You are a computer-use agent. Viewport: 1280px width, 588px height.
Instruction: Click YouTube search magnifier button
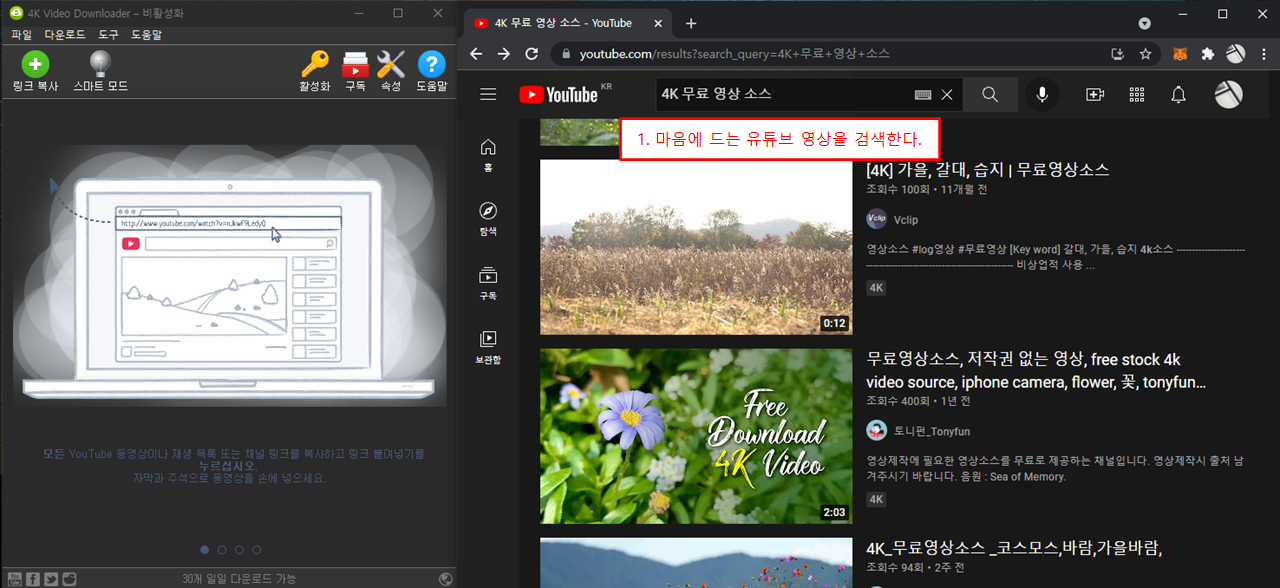pyautogui.click(x=990, y=94)
